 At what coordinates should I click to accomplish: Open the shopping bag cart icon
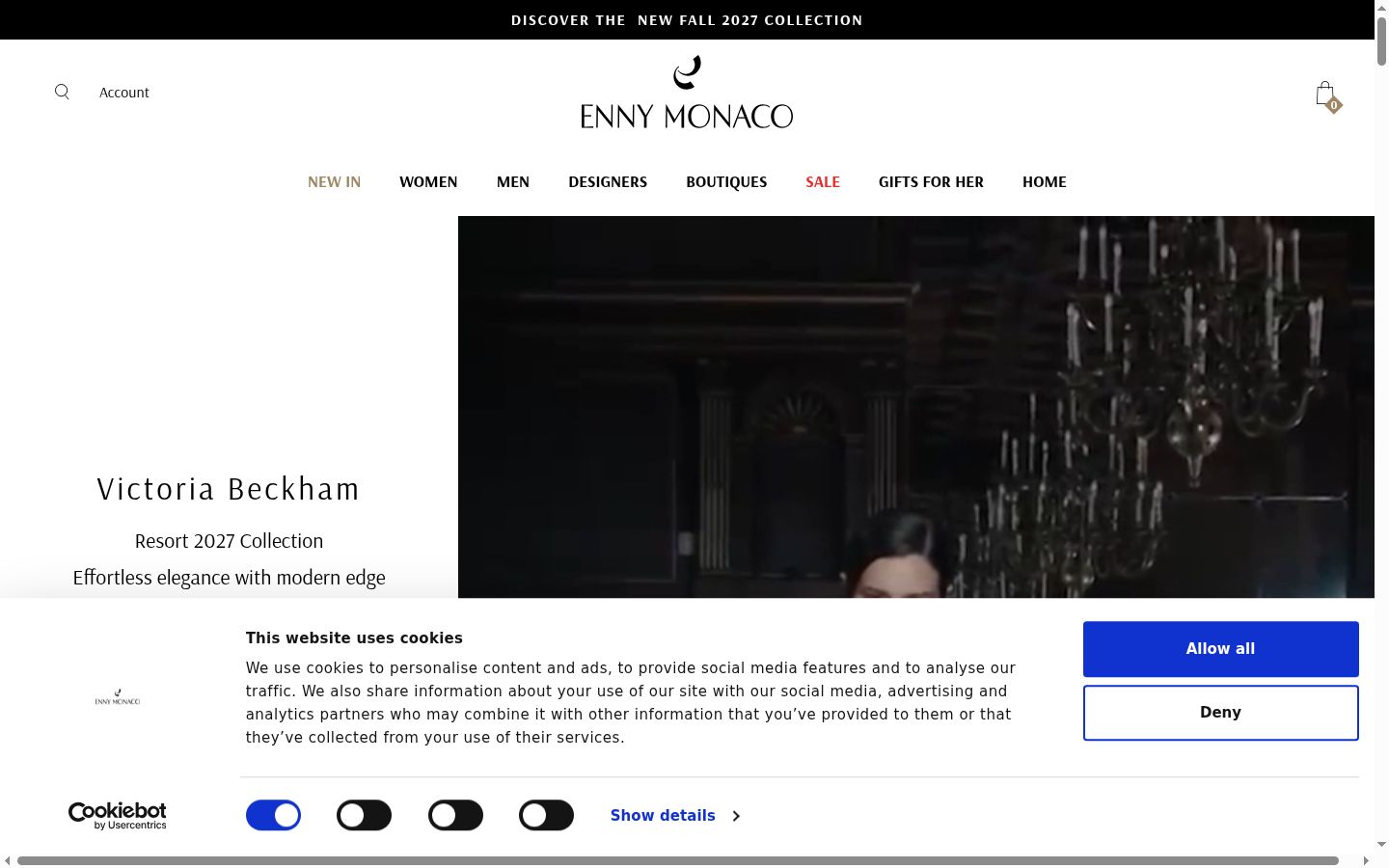(1327, 95)
